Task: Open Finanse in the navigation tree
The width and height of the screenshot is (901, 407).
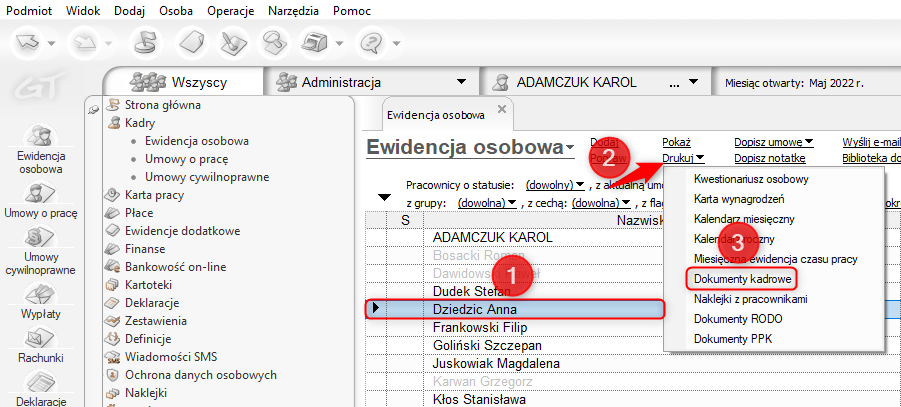Action: pos(145,249)
